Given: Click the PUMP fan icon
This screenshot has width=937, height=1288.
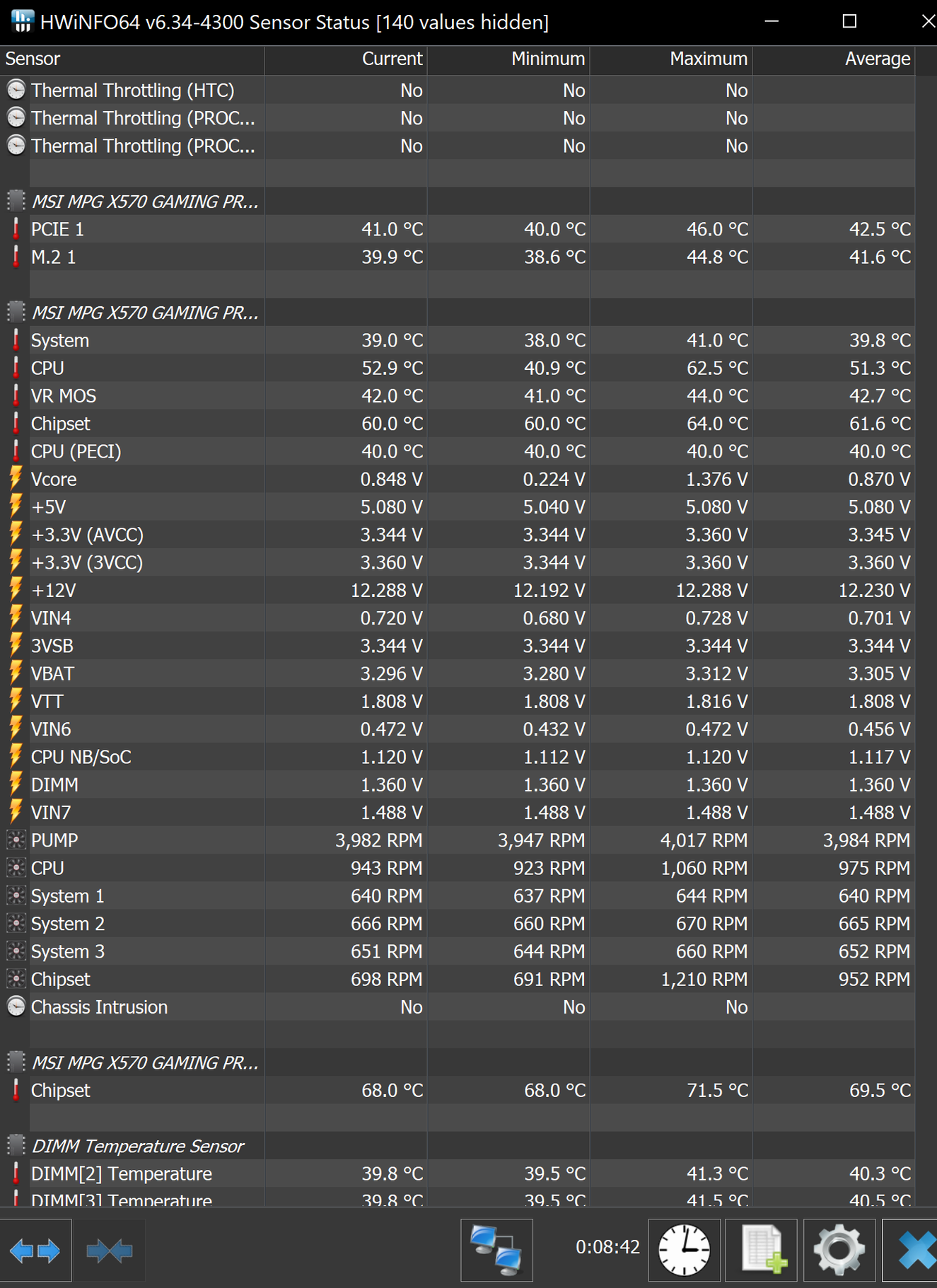Looking at the screenshot, I should click(x=16, y=840).
